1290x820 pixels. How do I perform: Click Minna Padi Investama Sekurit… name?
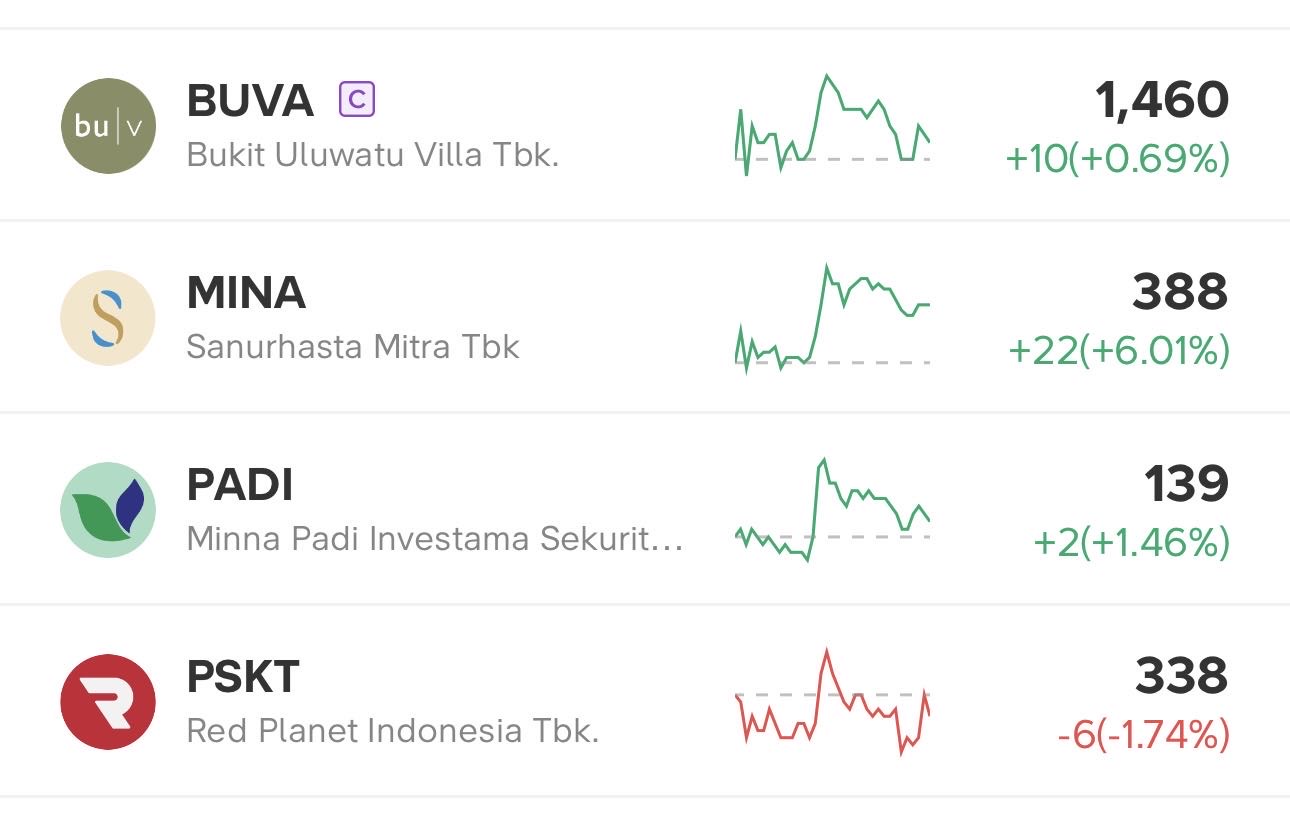tap(435, 539)
